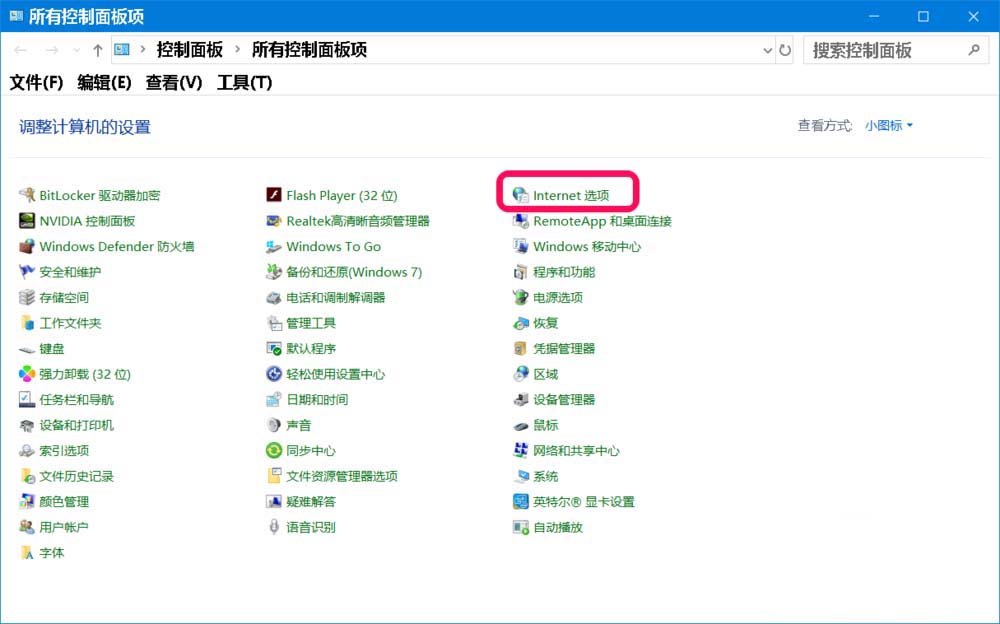Click the 电话和调制解调器 icon
This screenshot has width=1000, height=624.
point(274,297)
